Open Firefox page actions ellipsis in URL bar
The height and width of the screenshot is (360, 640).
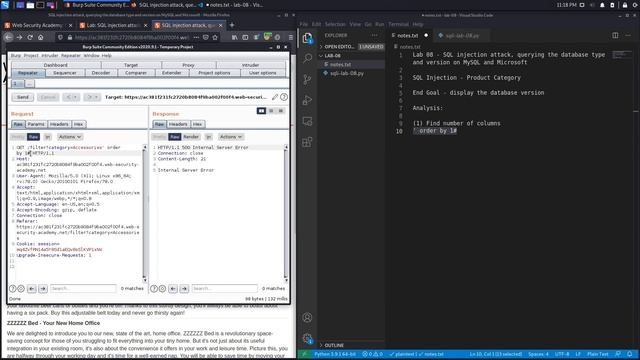click(x=196, y=37)
